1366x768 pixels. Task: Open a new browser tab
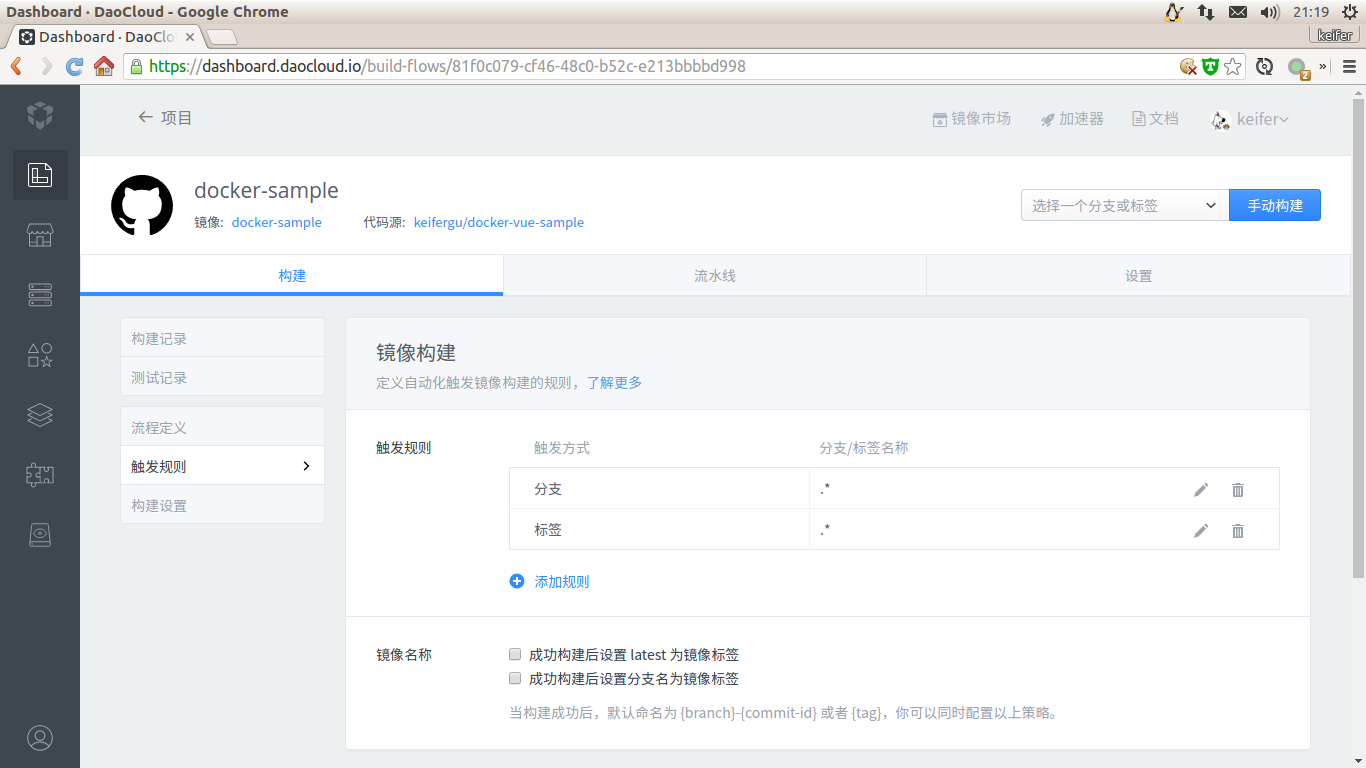[221, 37]
